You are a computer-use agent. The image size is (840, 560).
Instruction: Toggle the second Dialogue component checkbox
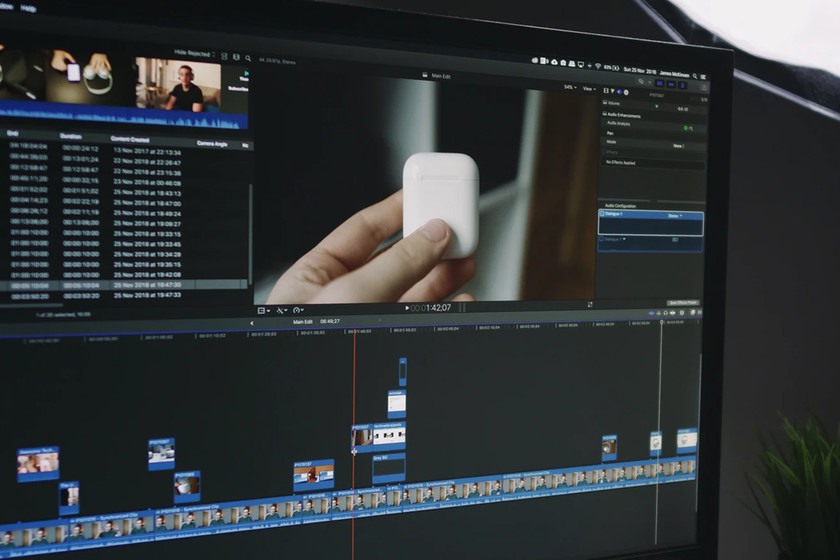(x=602, y=238)
